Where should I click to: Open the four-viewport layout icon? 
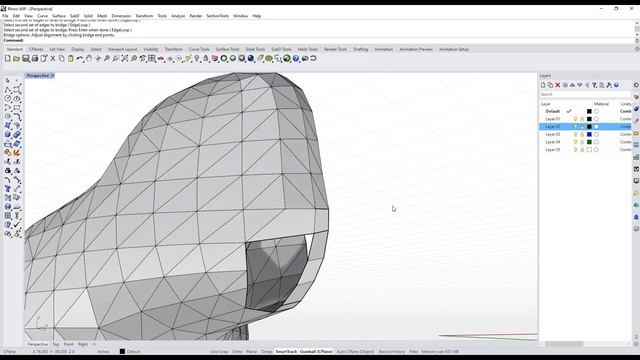[151, 59]
